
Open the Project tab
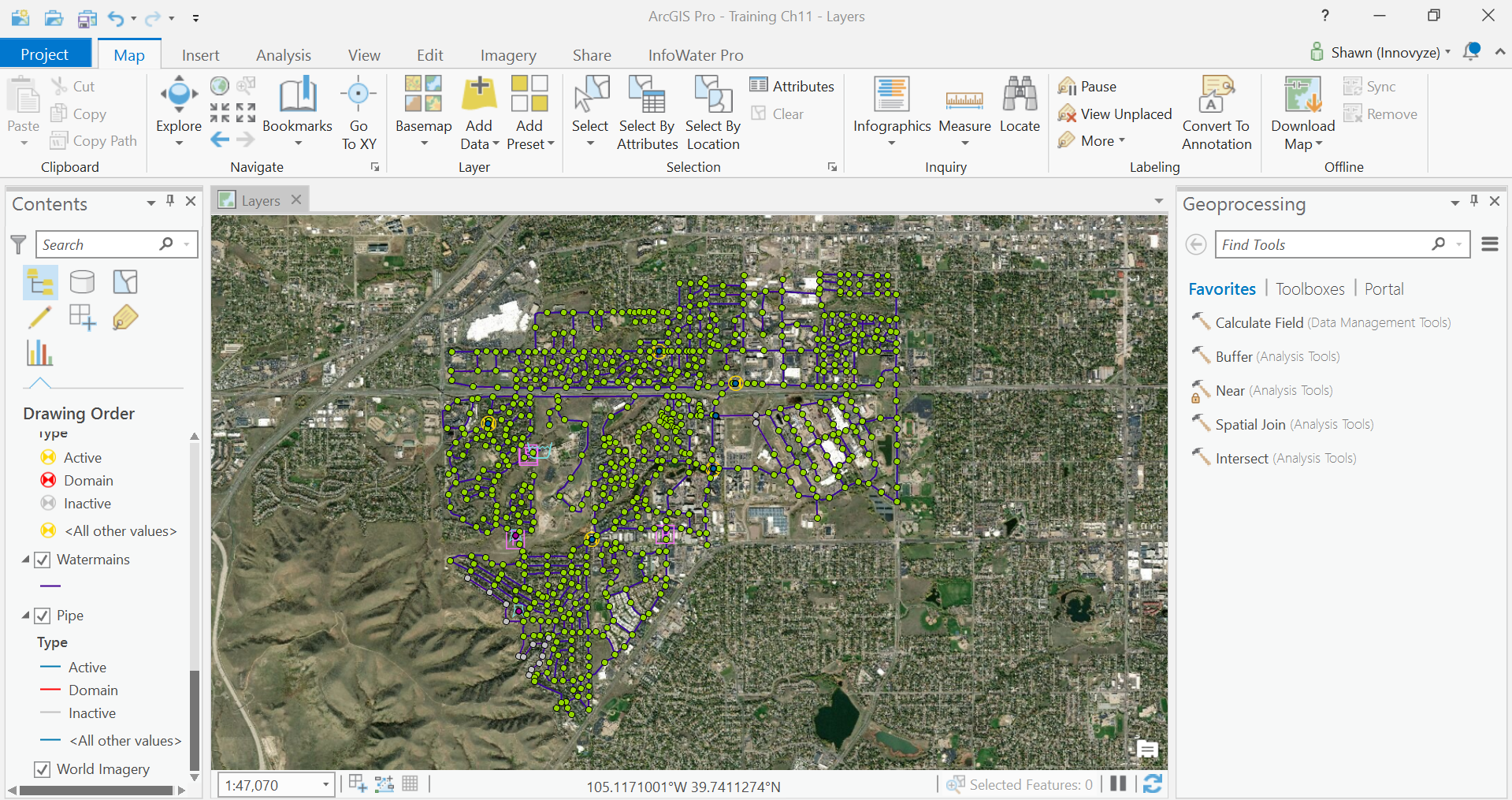click(45, 54)
